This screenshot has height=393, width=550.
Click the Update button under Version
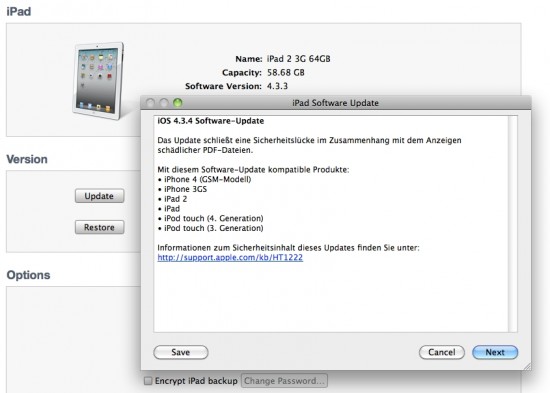click(99, 196)
